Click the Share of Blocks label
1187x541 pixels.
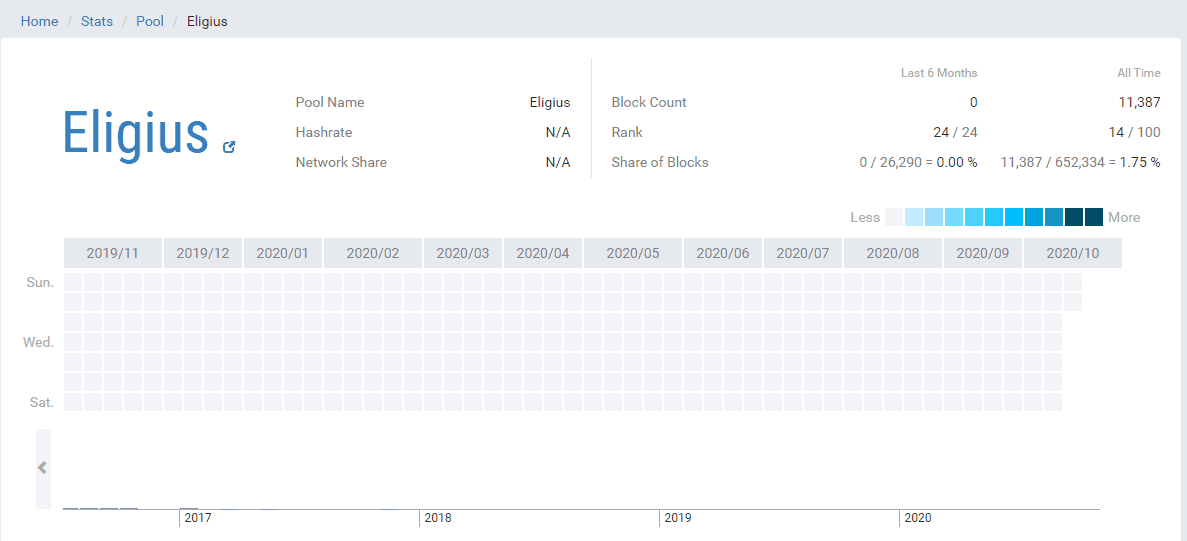[x=660, y=163]
